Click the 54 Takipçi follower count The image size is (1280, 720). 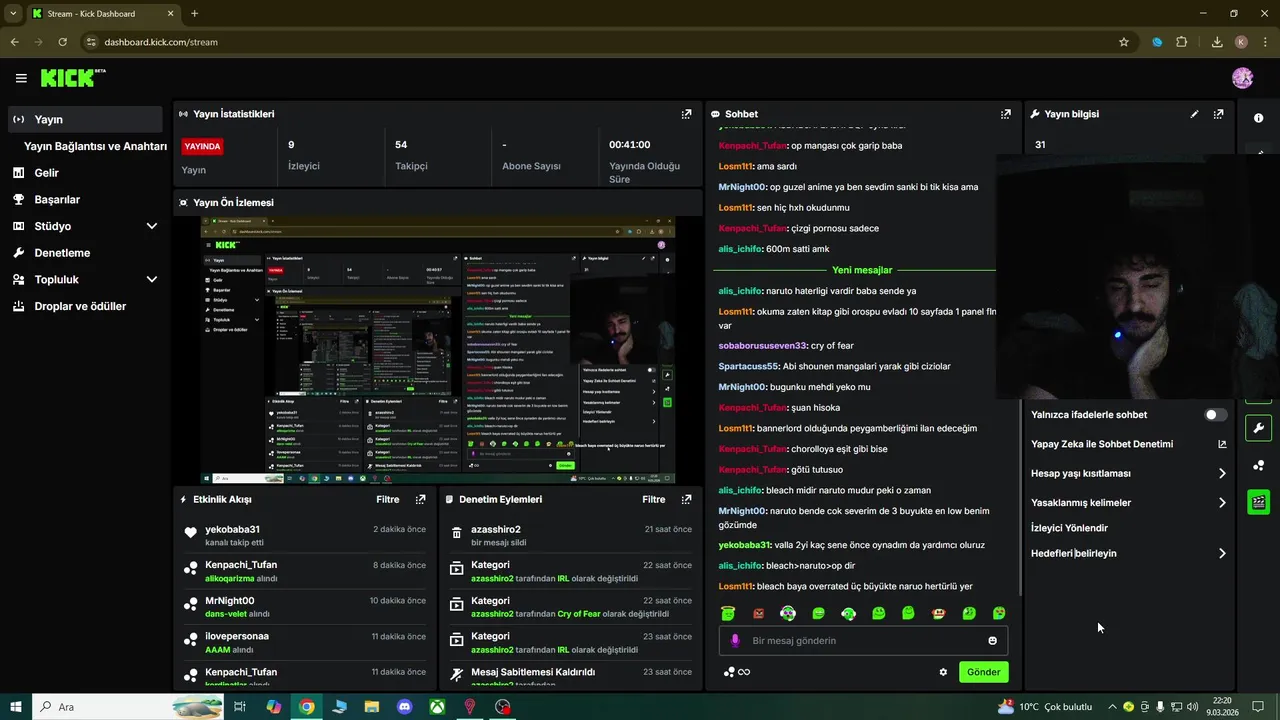(x=401, y=145)
